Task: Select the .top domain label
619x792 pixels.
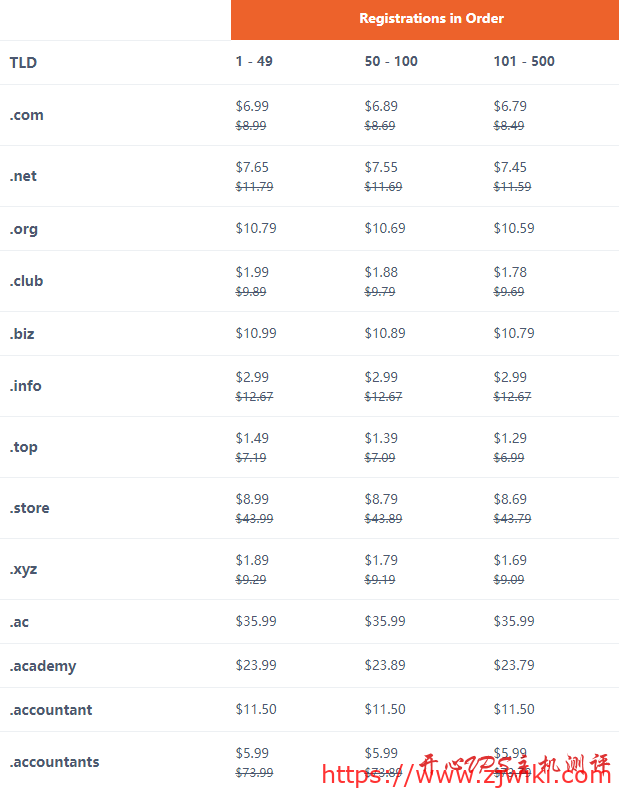Action: pos(24,447)
